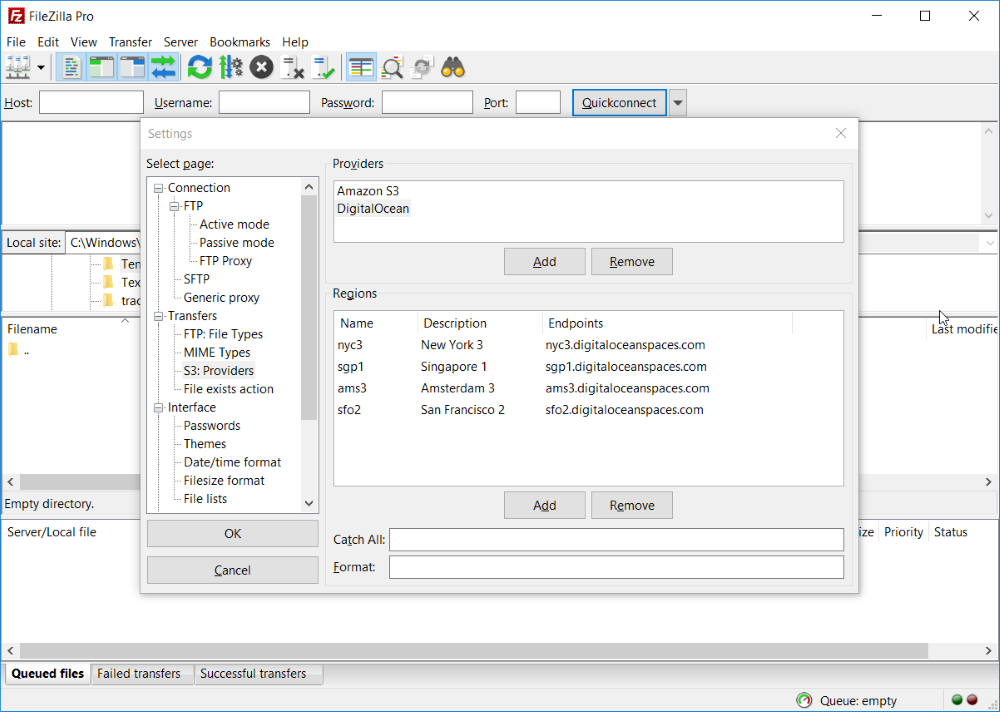
Task: Focus the Password input field
Action: (427, 103)
